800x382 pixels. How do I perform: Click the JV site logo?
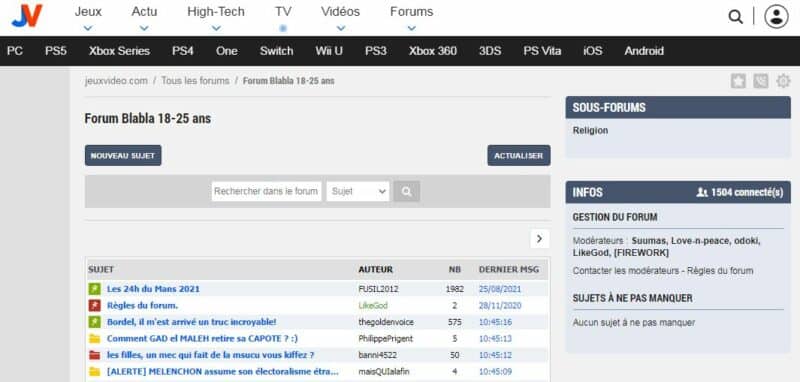click(x=27, y=16)
